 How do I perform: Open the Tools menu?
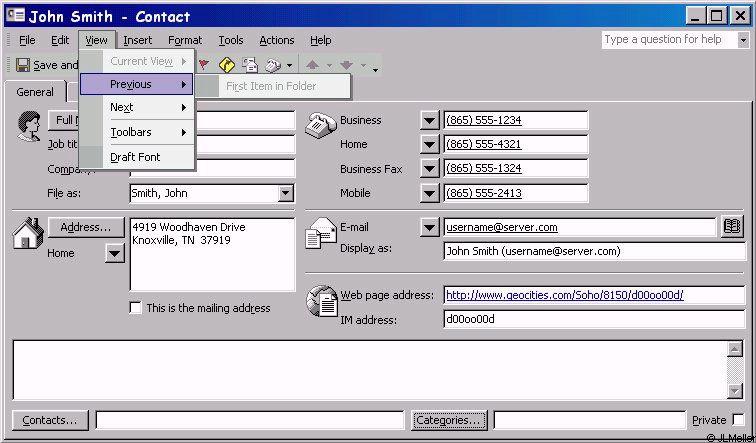tap(231, 40)
